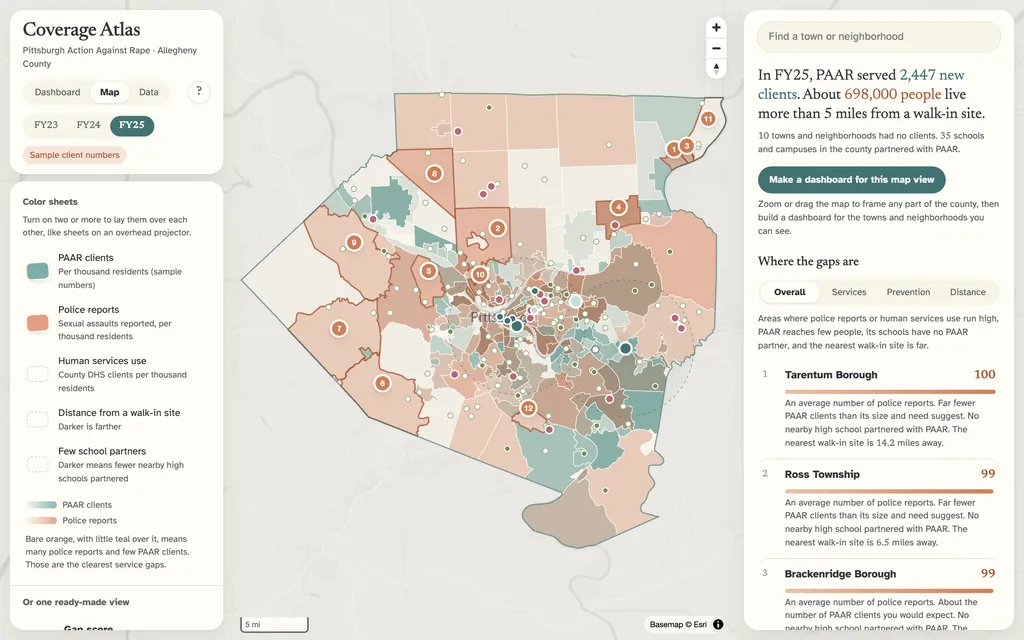
Task: Select map gap marker number 3
Action: point(686,146)
